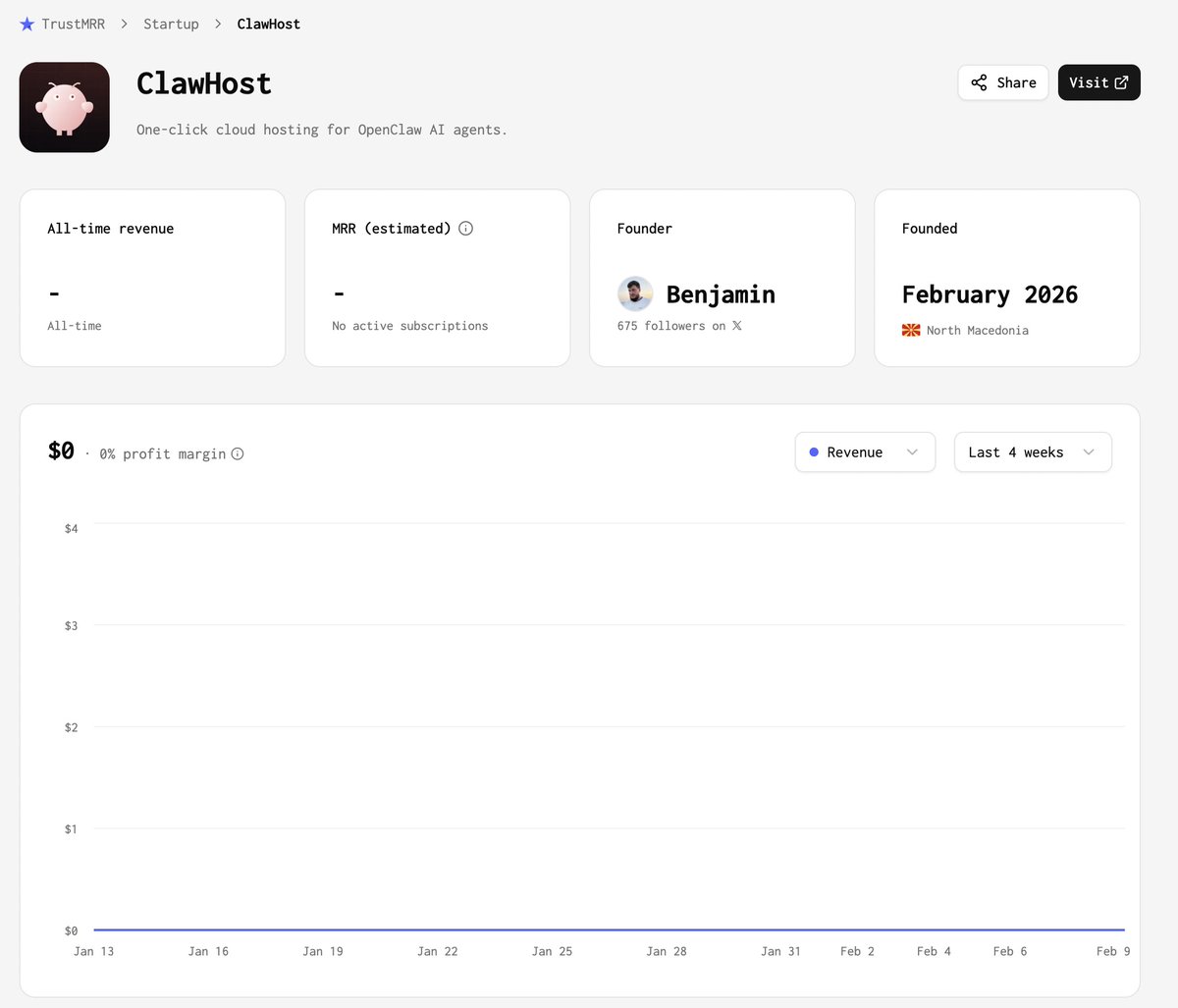Click the blue Revenue legend dot

click(814, 452)
